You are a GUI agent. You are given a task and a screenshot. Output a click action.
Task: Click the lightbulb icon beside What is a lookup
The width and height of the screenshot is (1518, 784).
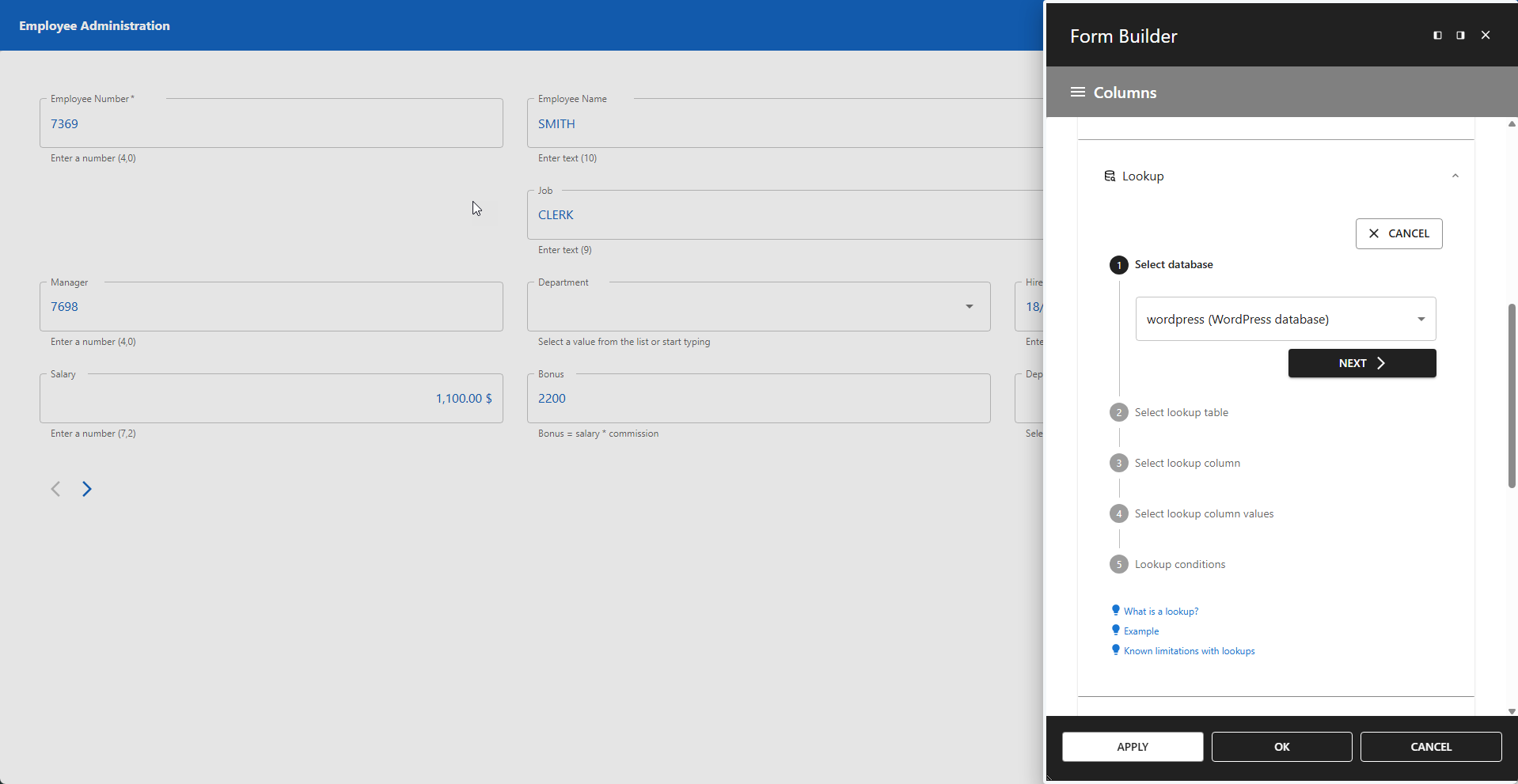(x=1116, y=610)
